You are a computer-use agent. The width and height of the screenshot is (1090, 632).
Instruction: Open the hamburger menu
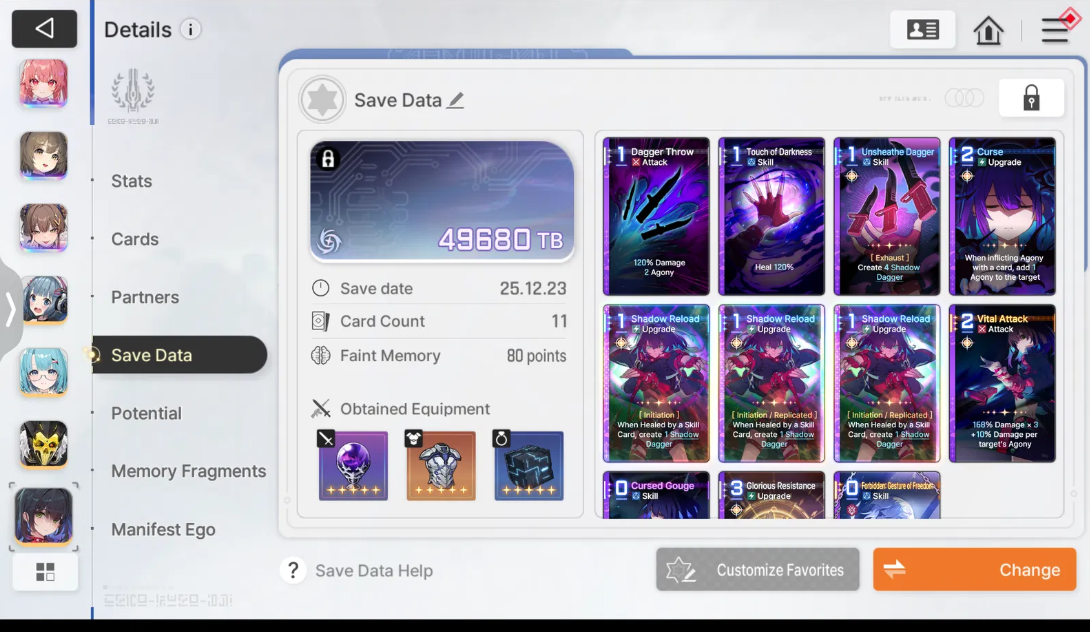coord(1055,30)
